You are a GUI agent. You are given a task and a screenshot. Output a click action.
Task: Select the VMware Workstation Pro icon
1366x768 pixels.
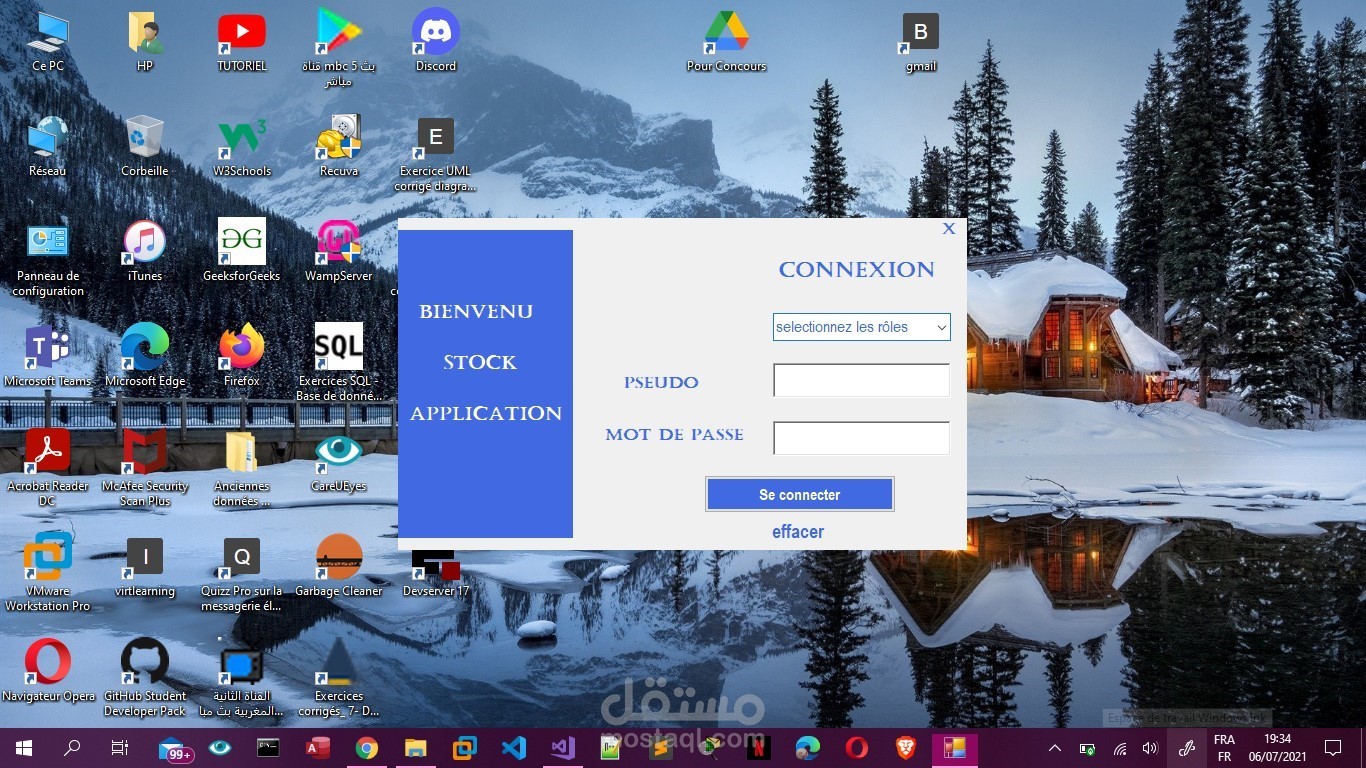(48, 572)
